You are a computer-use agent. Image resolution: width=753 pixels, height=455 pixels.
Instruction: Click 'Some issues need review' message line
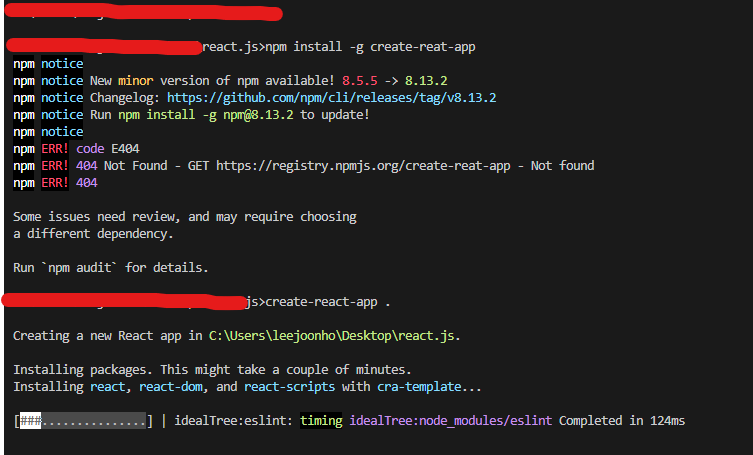click(x=185, y=217)
